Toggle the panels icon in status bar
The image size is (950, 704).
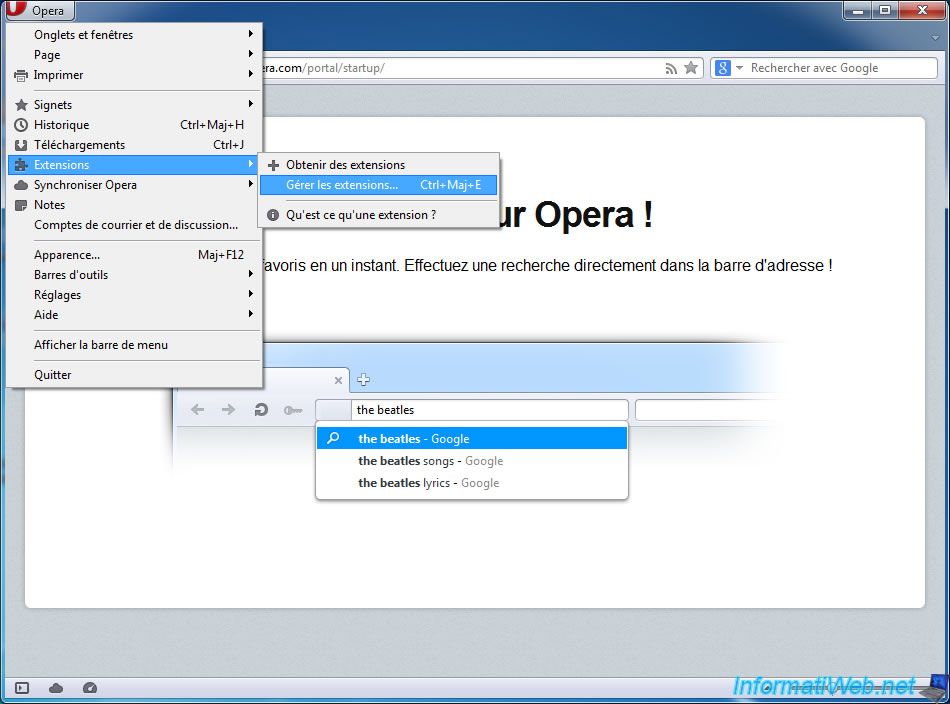point(22,688)
